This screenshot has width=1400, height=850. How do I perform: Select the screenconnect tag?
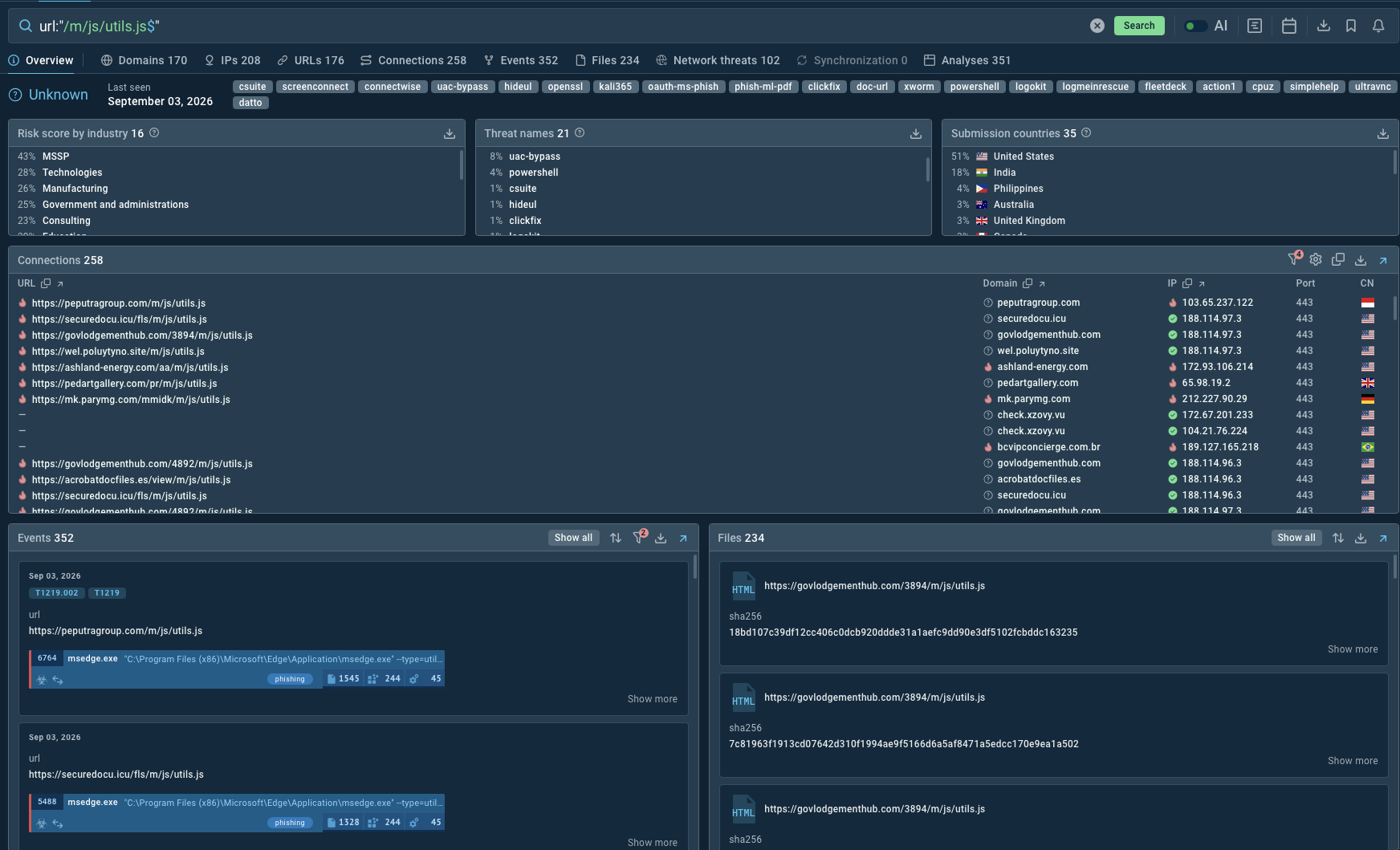(315, 87)
